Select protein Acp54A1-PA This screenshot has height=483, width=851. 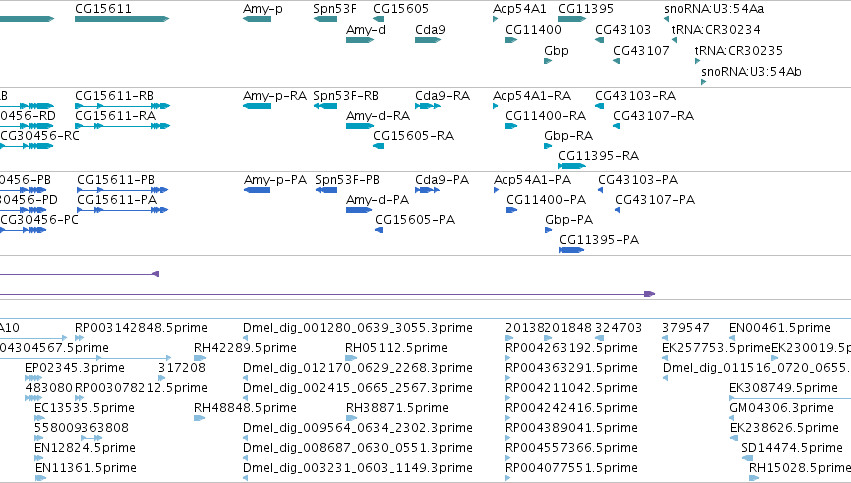tap(497, 190)
